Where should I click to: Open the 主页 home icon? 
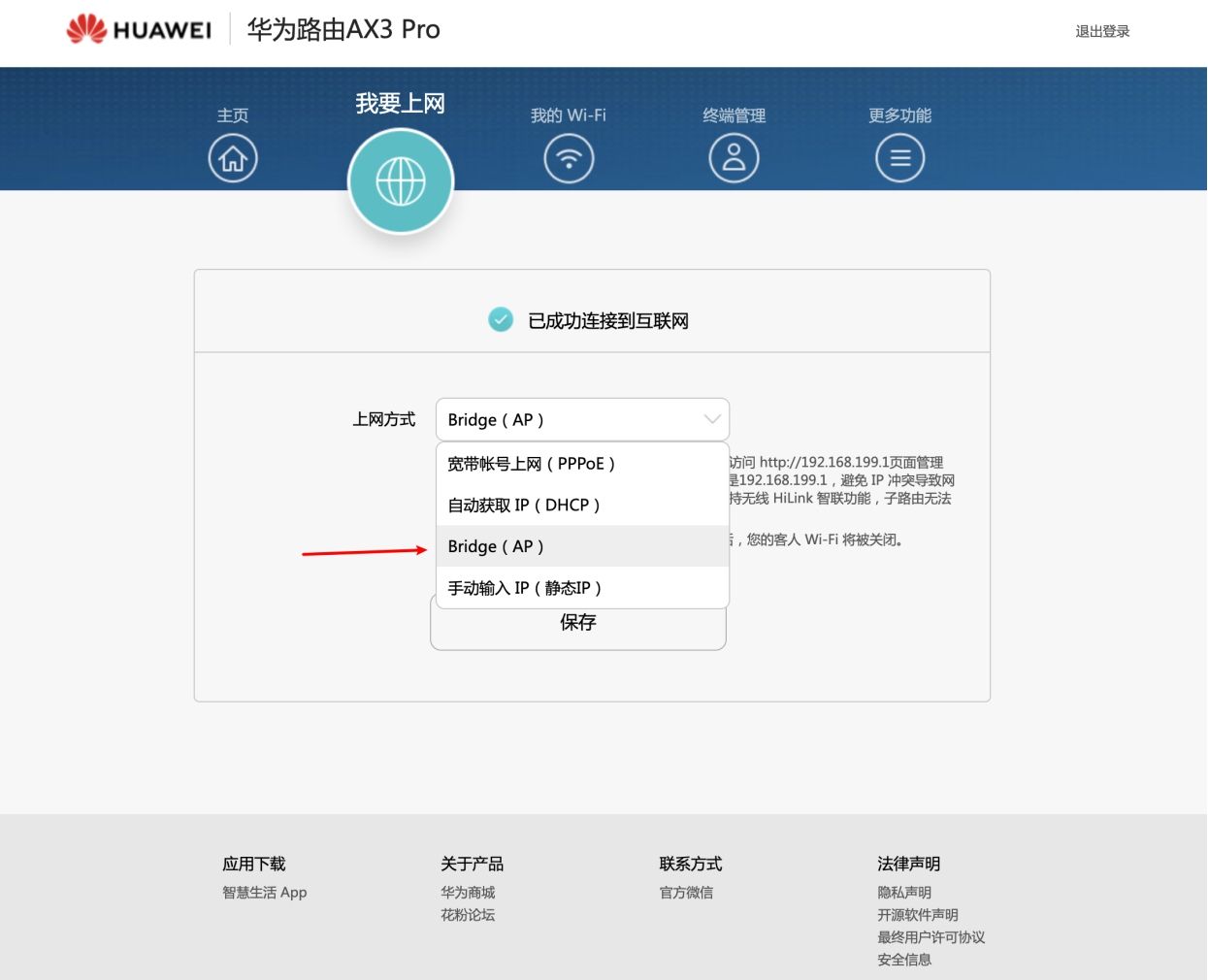233,158
